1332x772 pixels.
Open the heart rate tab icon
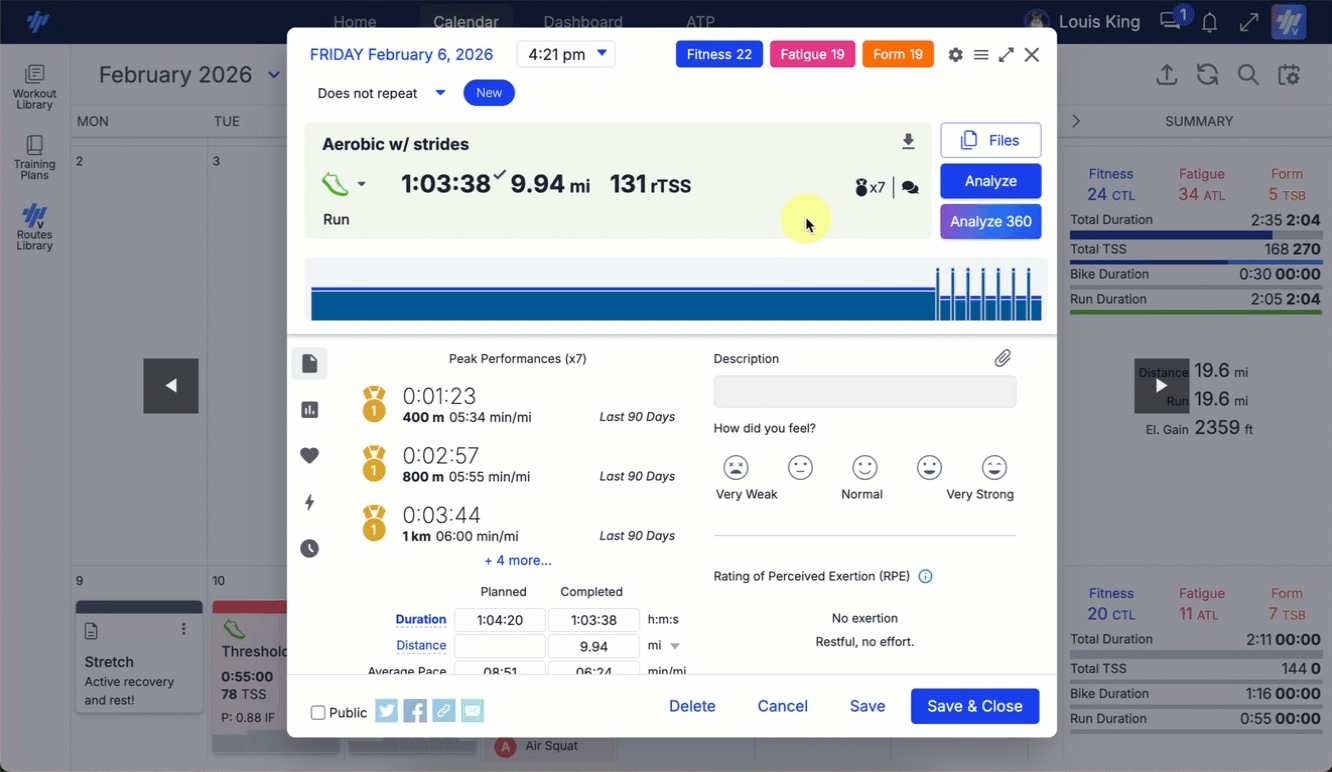click(x=310, y=456)
